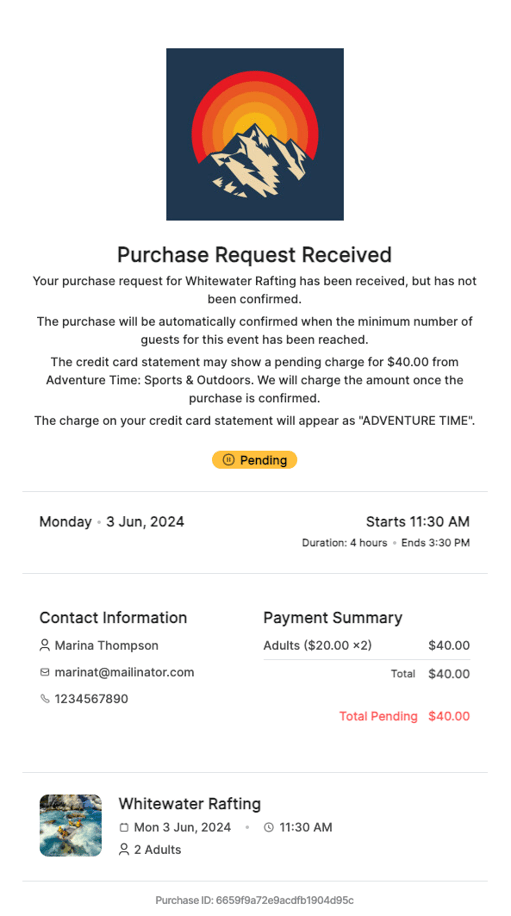The width and height of the screenshot is (511, 916).
Task: Click the Monday 3 Jun, 2024 date
Action: 112,522
